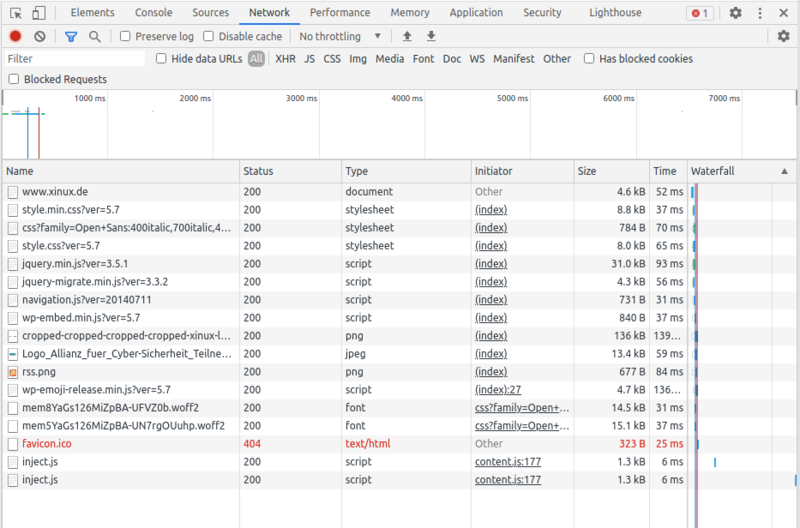Open content.js:177 initiator link
This screenshot has width=800, height=528.
pos(507,462)
